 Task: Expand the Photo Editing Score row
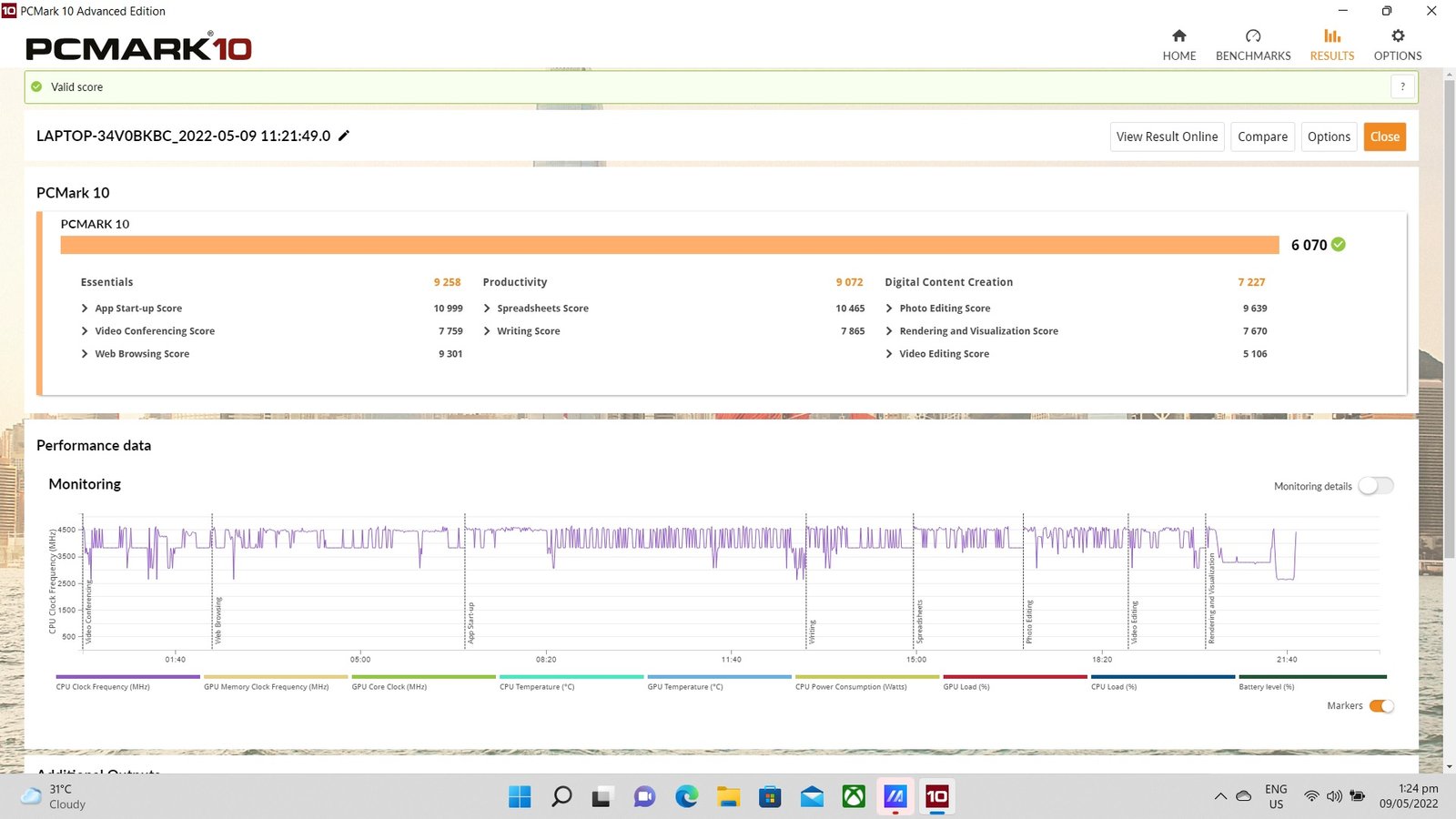coord(890,308)
